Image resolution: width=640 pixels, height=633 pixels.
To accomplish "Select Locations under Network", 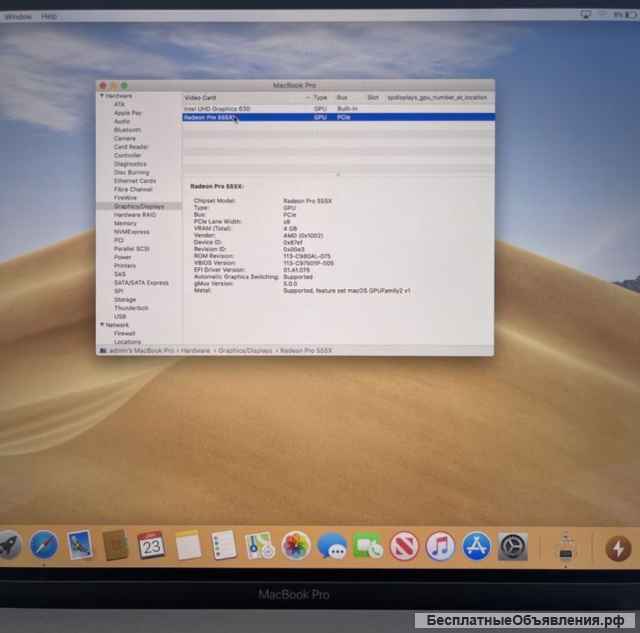I will click(127, 342).
